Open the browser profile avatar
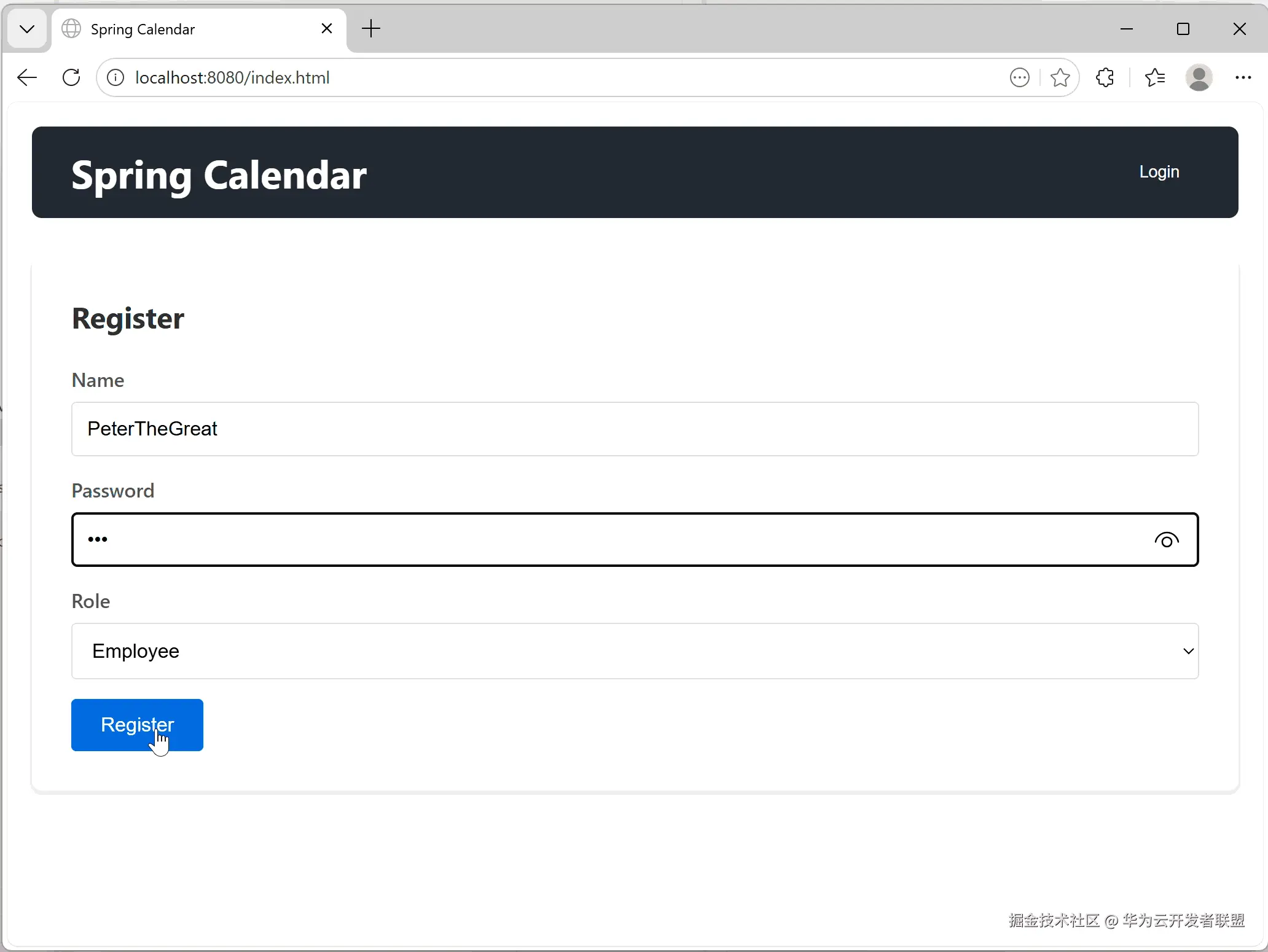 click(1199, 77)
